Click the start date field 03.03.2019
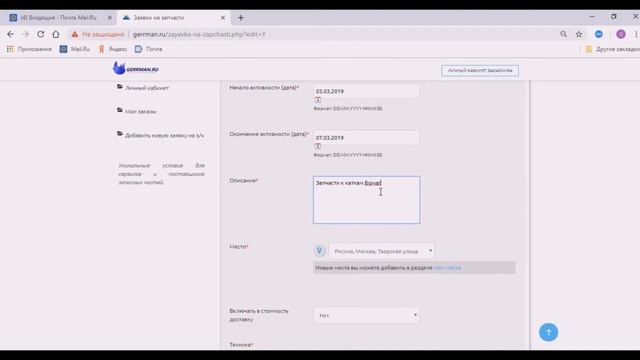640x360 pixels. (366, 91)
